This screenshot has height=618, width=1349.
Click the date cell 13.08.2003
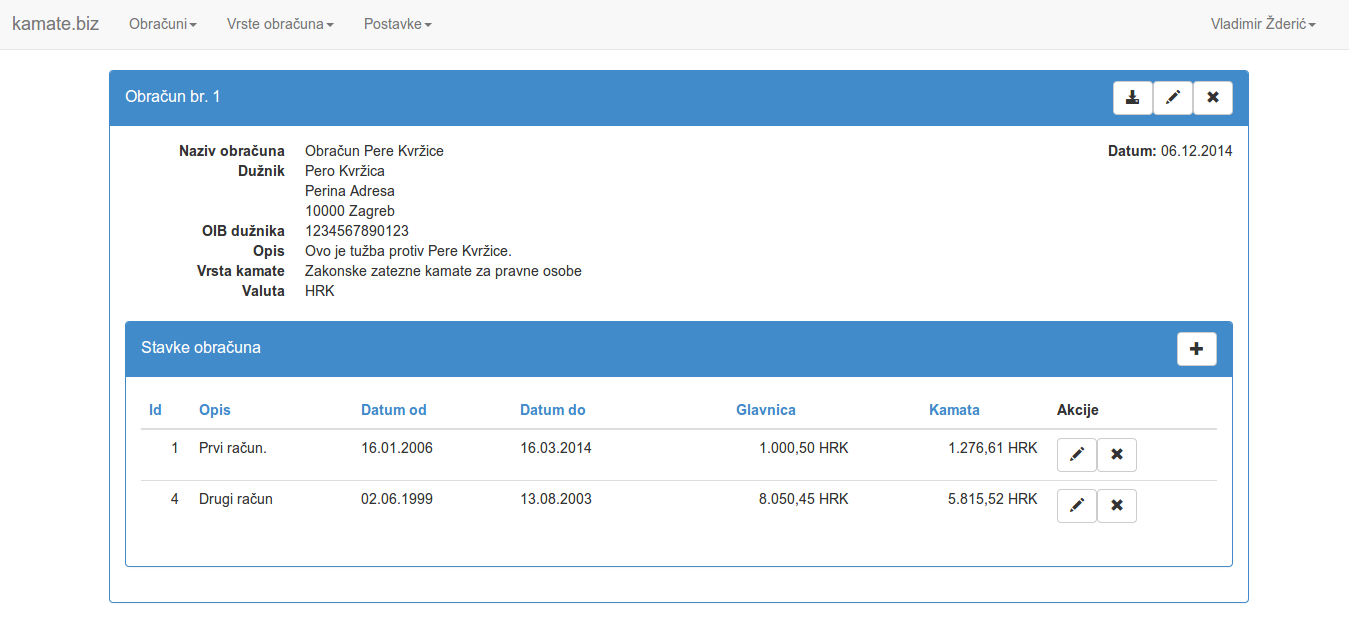click(x=556, y=499)
